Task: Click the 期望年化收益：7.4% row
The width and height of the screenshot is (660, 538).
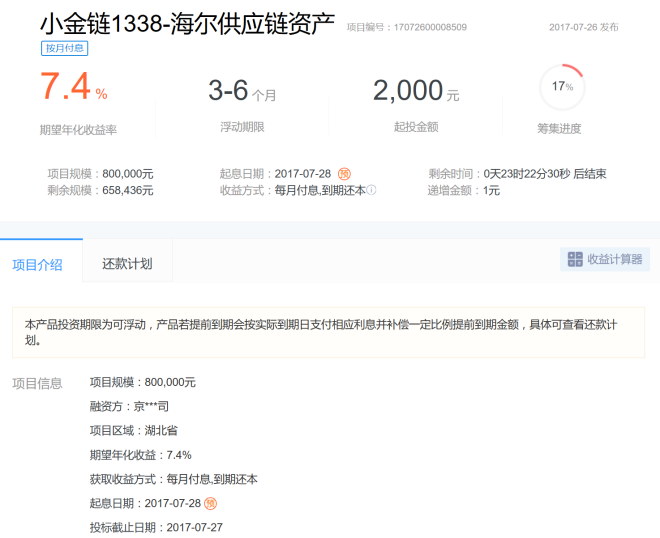Action: point(141,455)
